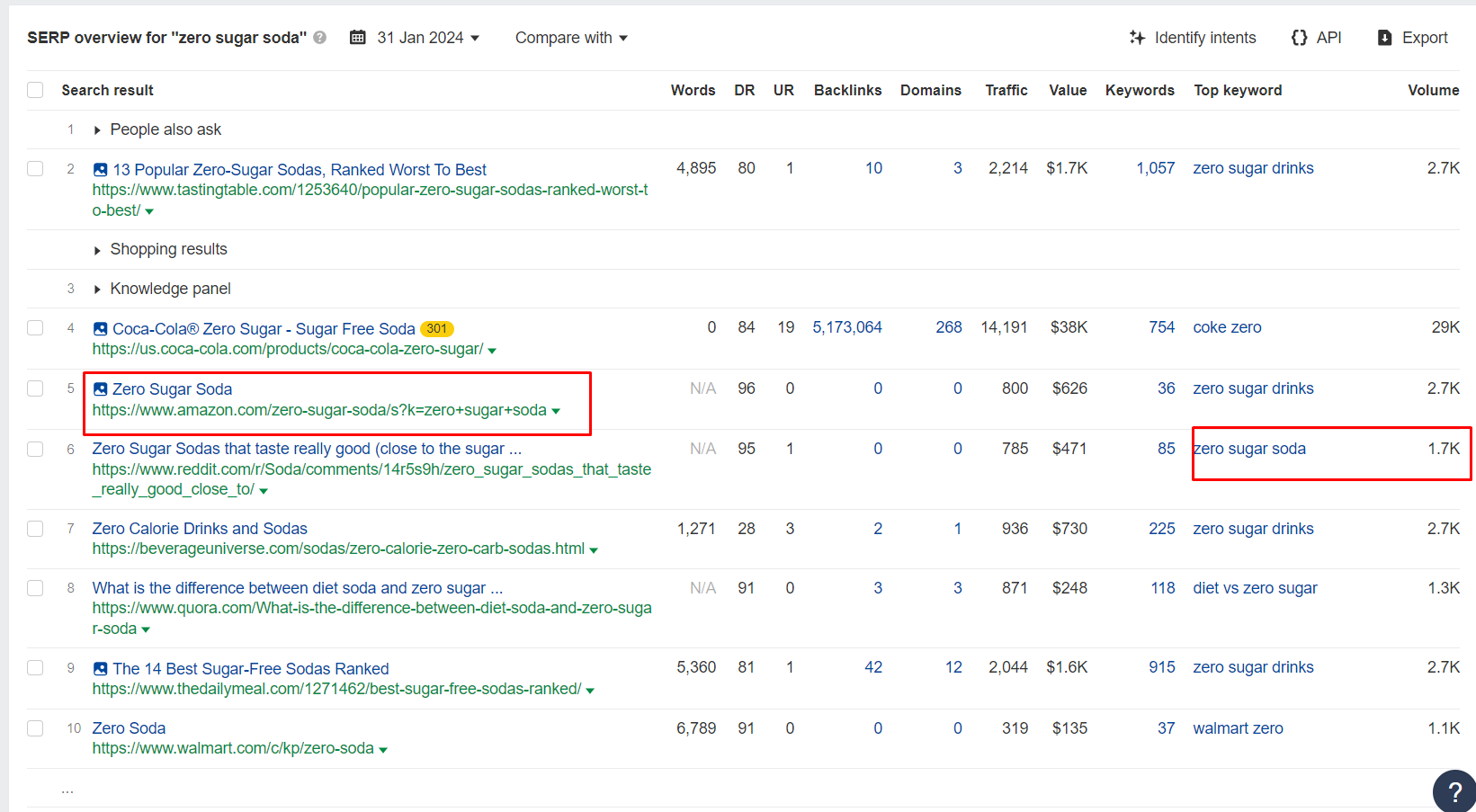Screen dimensions: 1476x812
Task: Open URL dropdown arrow for quora.com link
Action: click(146, 629)
